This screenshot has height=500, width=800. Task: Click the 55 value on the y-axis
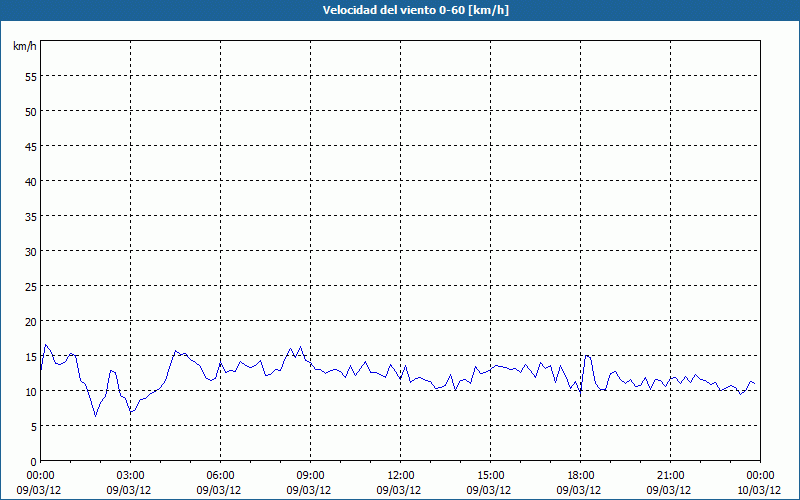tap(31, 77)
